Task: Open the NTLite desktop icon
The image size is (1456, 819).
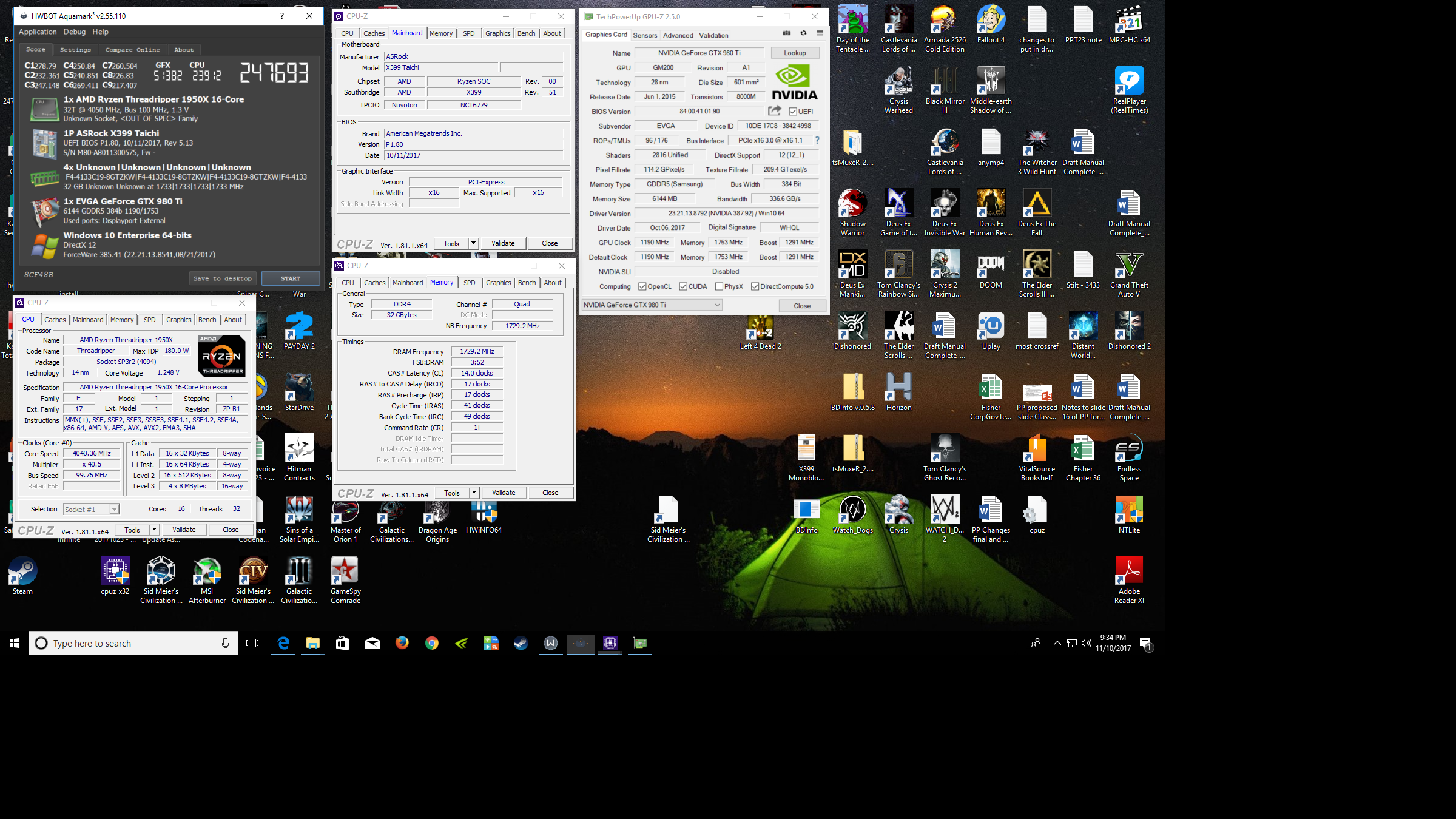Action: (1129, 515)
